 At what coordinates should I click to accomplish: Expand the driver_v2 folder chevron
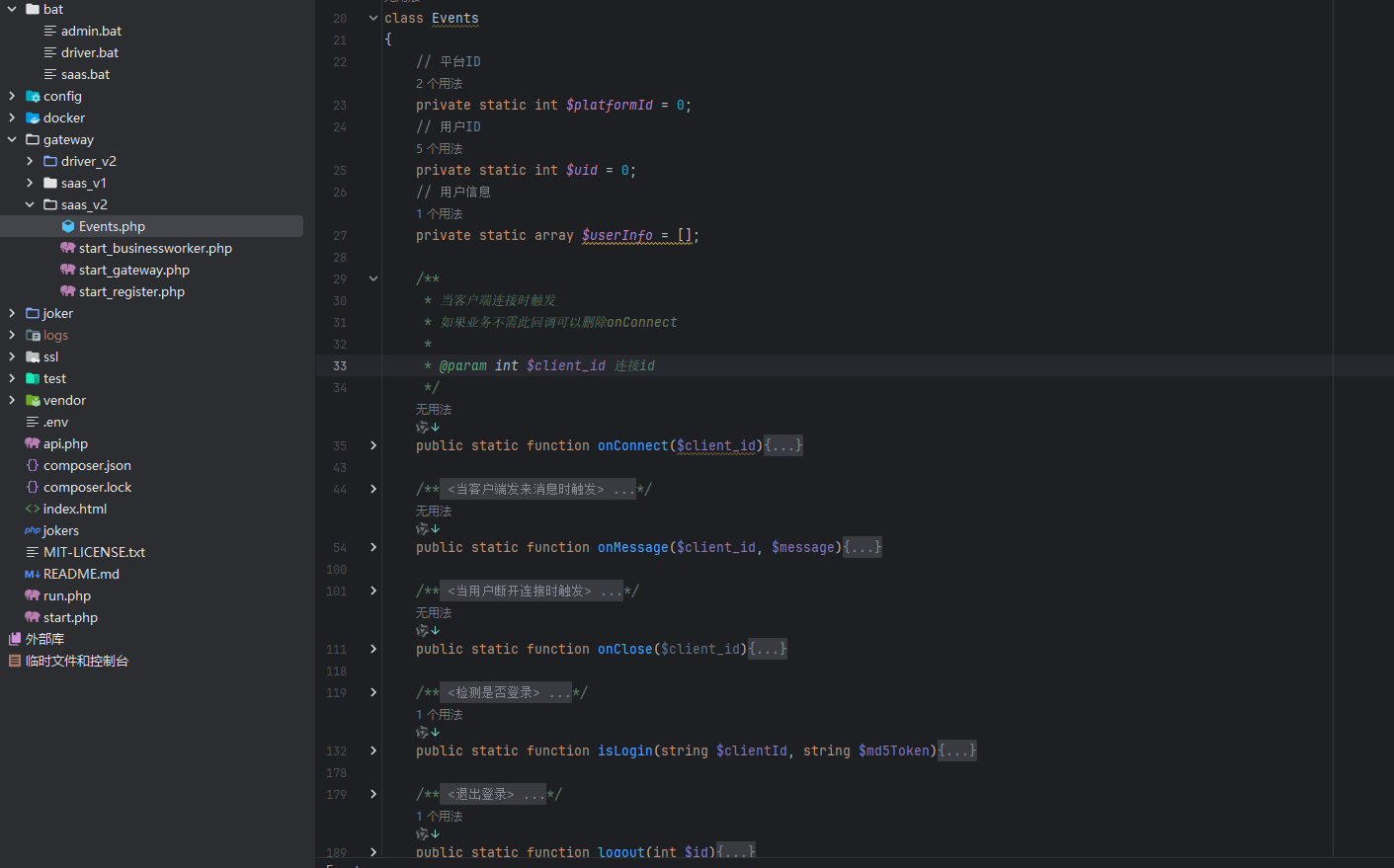tap(30, 161)
